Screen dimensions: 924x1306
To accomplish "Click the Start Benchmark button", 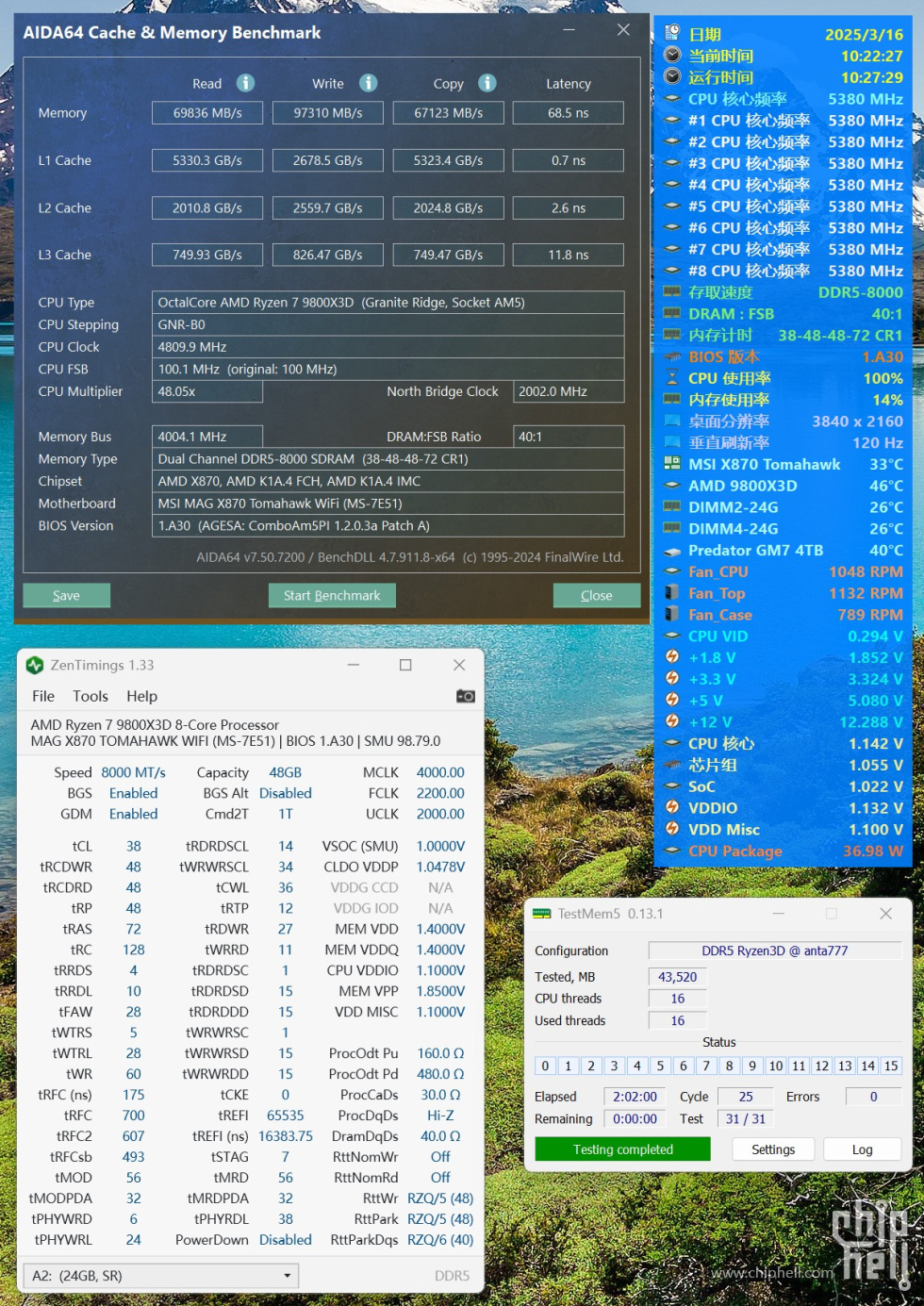I will point(332,595).
